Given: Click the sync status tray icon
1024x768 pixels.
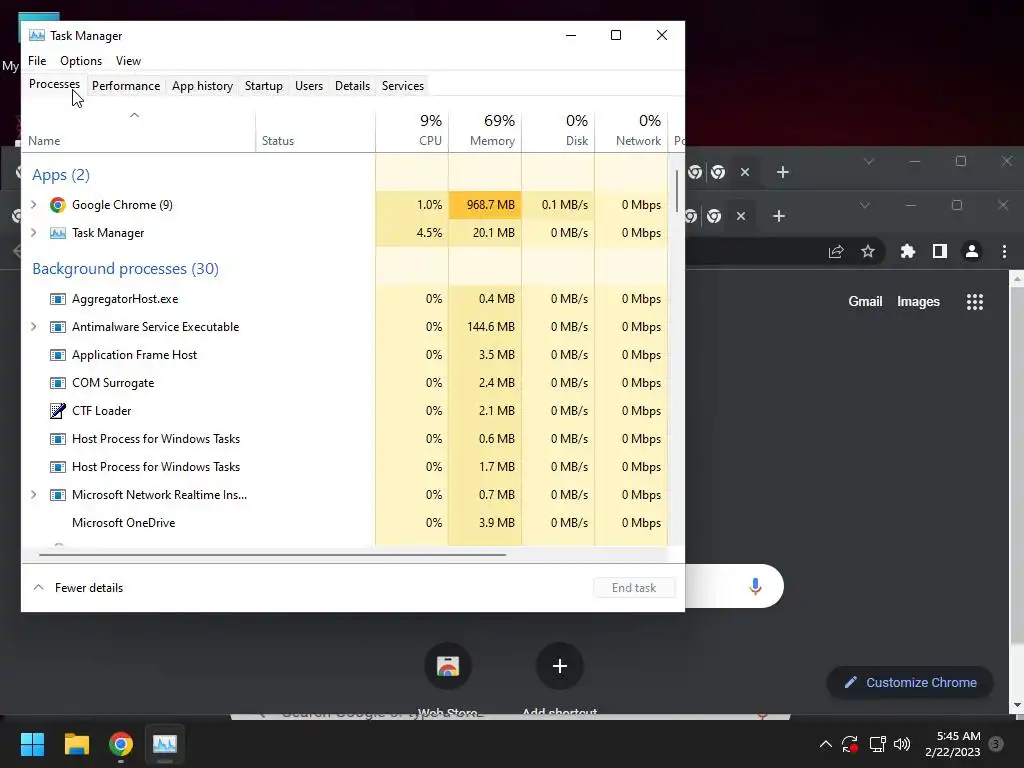Looking at the screenshot, I should (x=850, y=744).
